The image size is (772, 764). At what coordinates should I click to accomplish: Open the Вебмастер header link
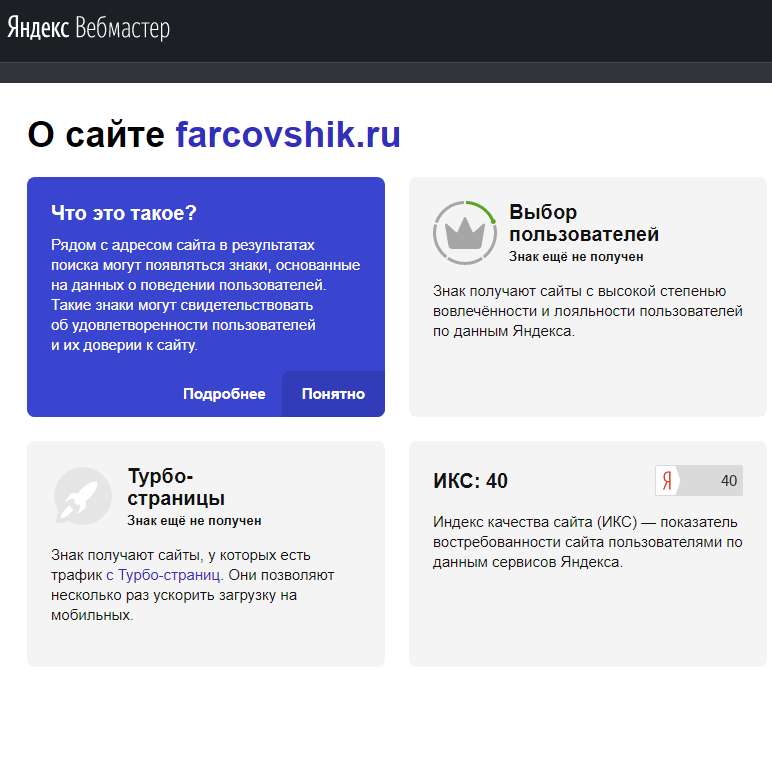point(123,28)
